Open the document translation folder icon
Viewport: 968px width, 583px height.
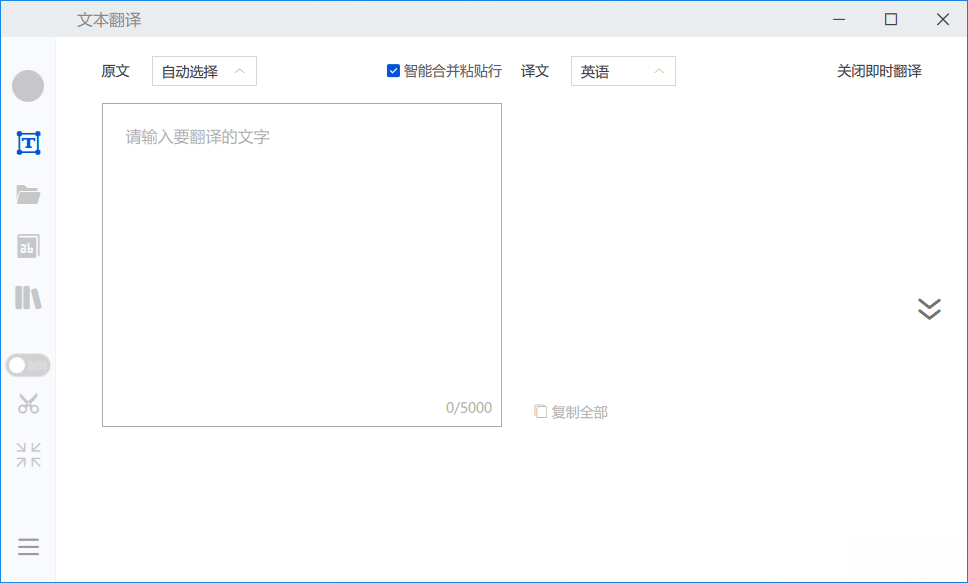tap(28, 194)
